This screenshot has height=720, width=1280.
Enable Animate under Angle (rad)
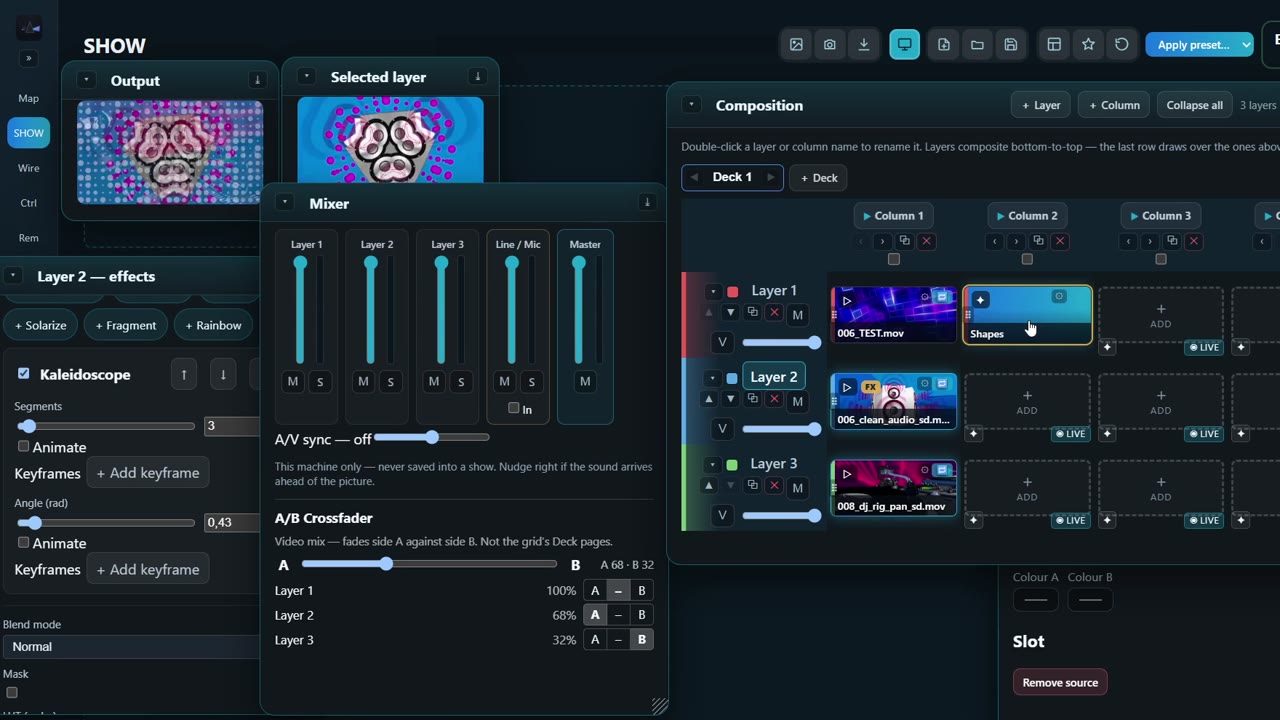[x=23, y=542]
